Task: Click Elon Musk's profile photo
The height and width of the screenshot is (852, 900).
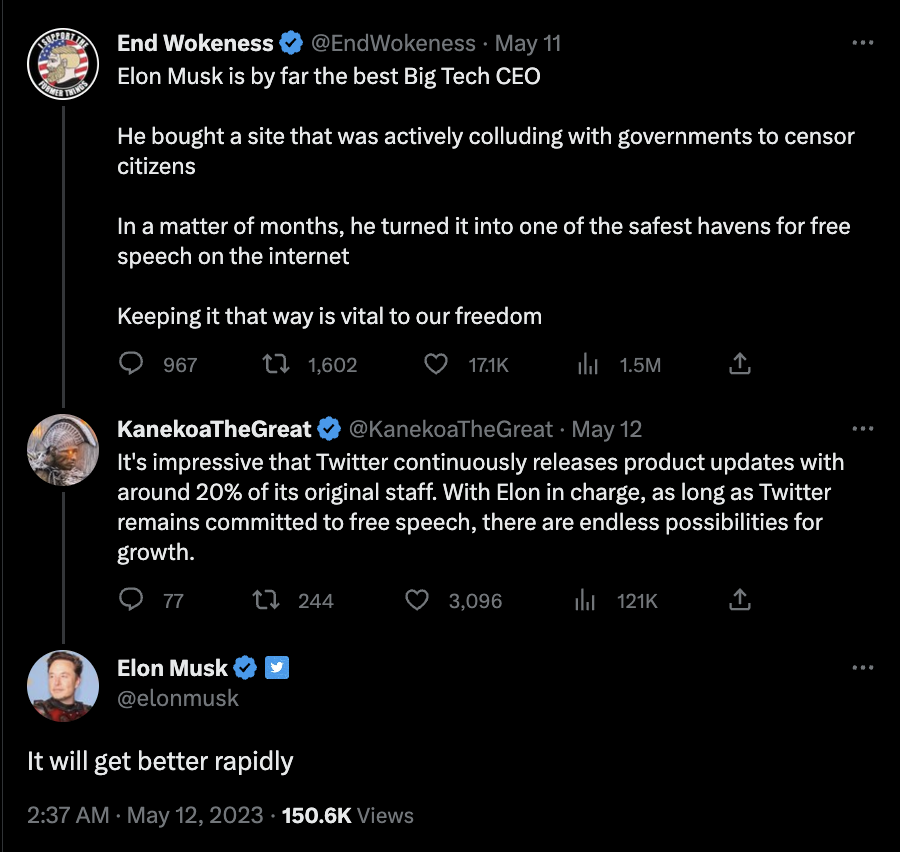Action: [63, 686]
